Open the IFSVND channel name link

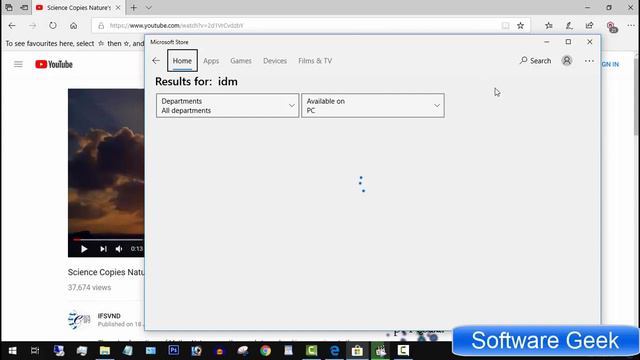[109, 316]
